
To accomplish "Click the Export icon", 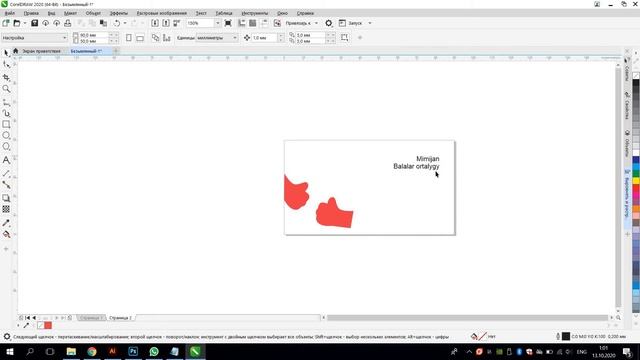I will tap(166, 23).
